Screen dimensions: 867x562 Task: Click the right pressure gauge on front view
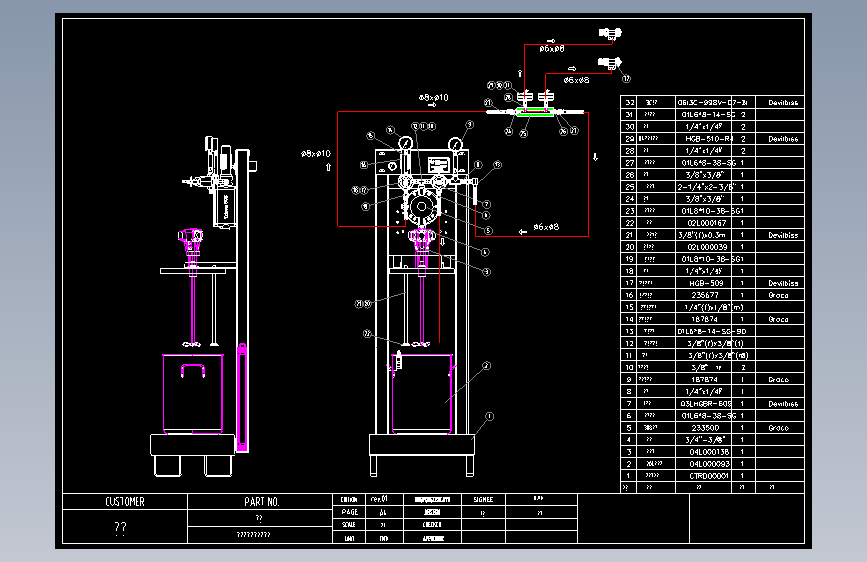(x=456, y=144)
